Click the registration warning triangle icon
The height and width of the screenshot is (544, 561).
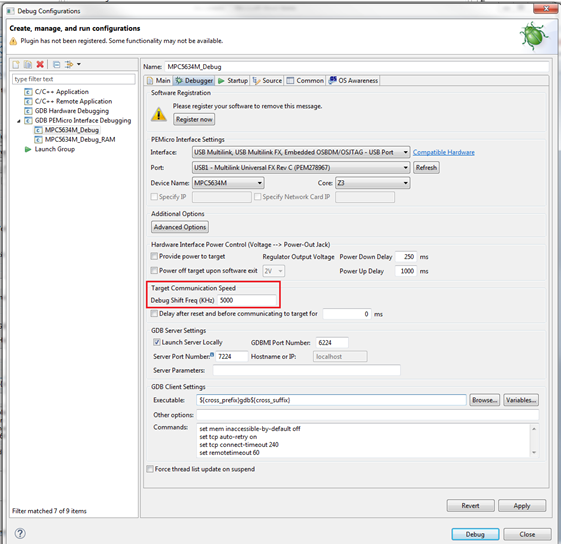(x=158, y=115)
